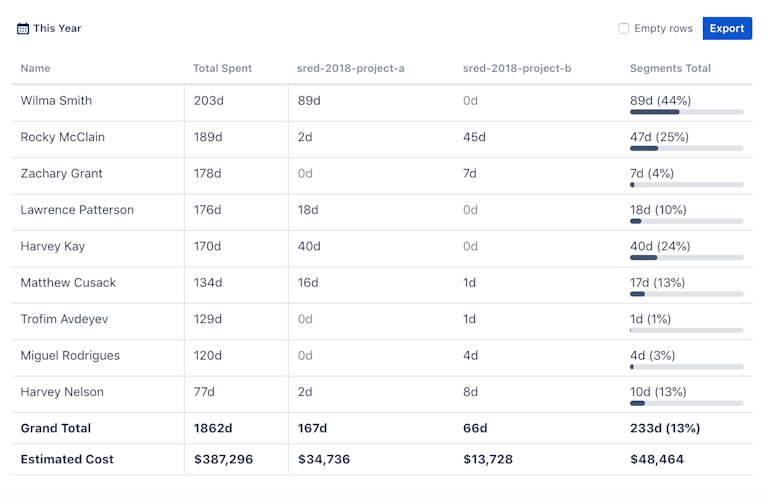
Task: Click Rocky McClain's 45d project-b cell
Action: 474,137
